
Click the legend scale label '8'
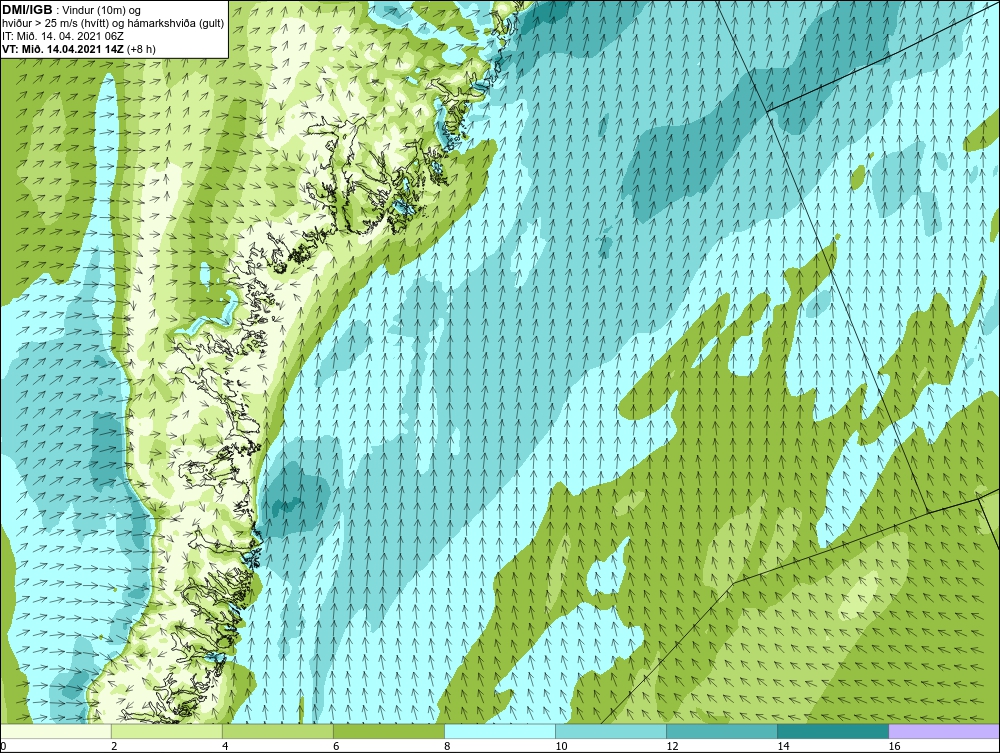tap(447, 746)
